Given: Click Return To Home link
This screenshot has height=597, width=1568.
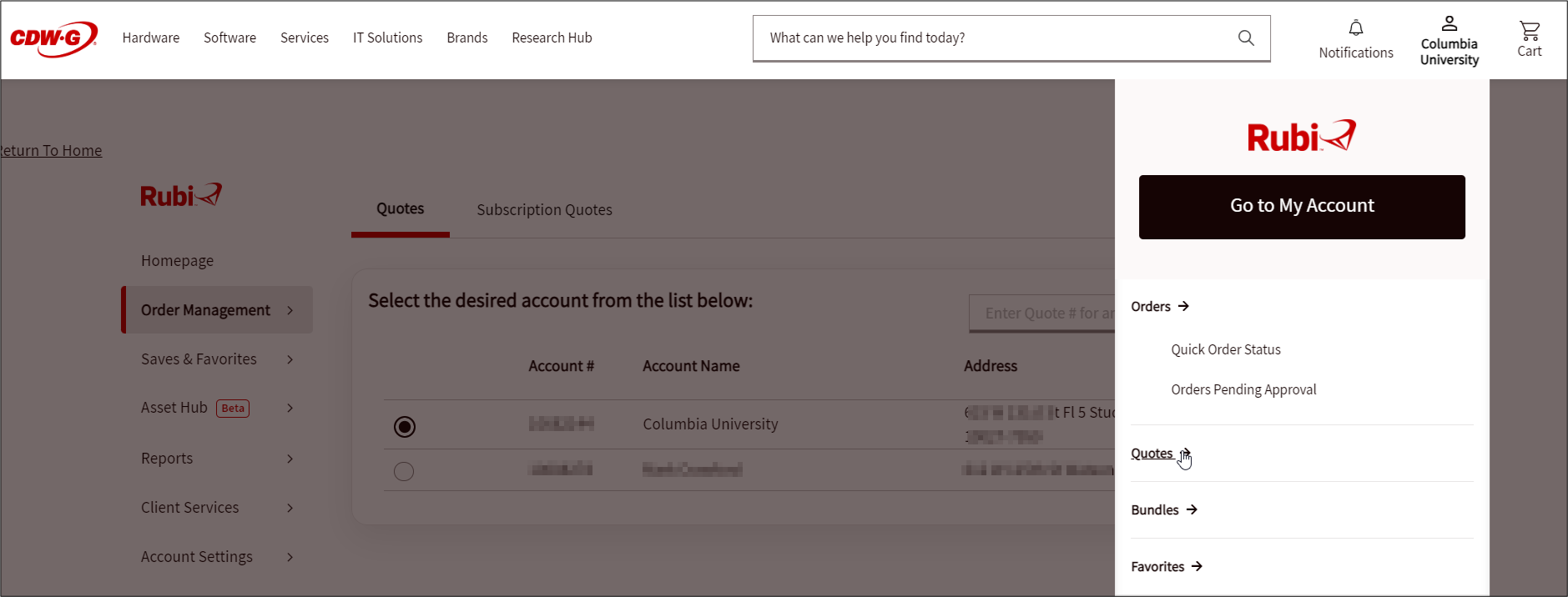Looking at the screenshot, I should pyautogui.click(x=51, y=151).
